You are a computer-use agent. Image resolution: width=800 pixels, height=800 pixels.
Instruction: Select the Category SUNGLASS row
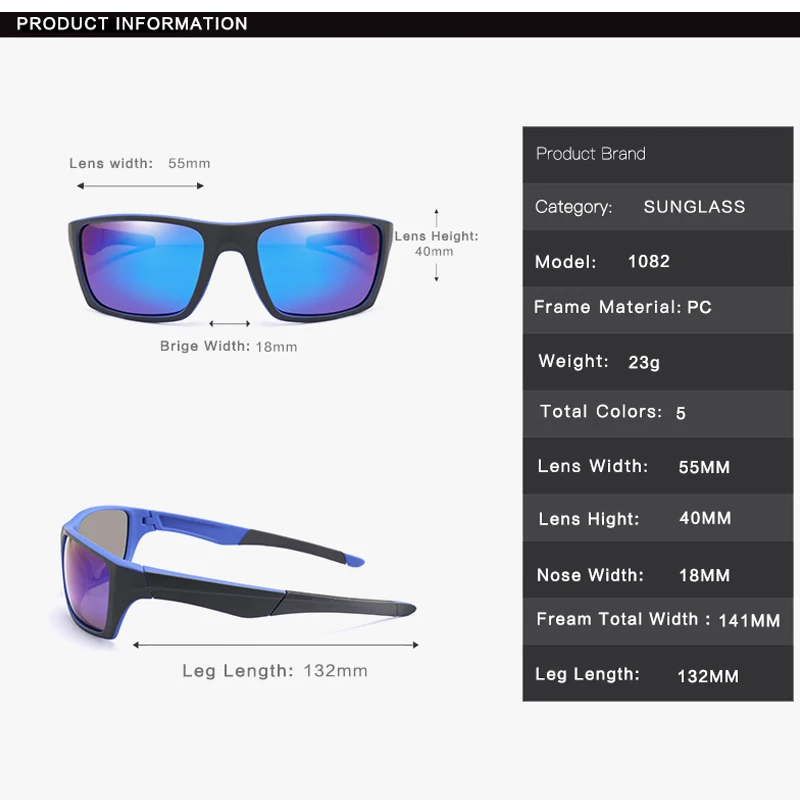[658, 207]
